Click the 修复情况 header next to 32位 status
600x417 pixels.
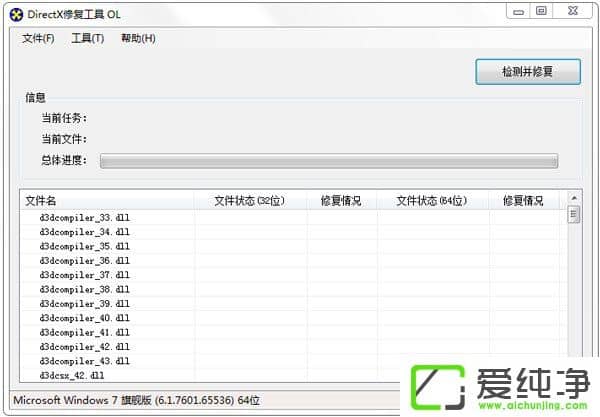[341, 200]
